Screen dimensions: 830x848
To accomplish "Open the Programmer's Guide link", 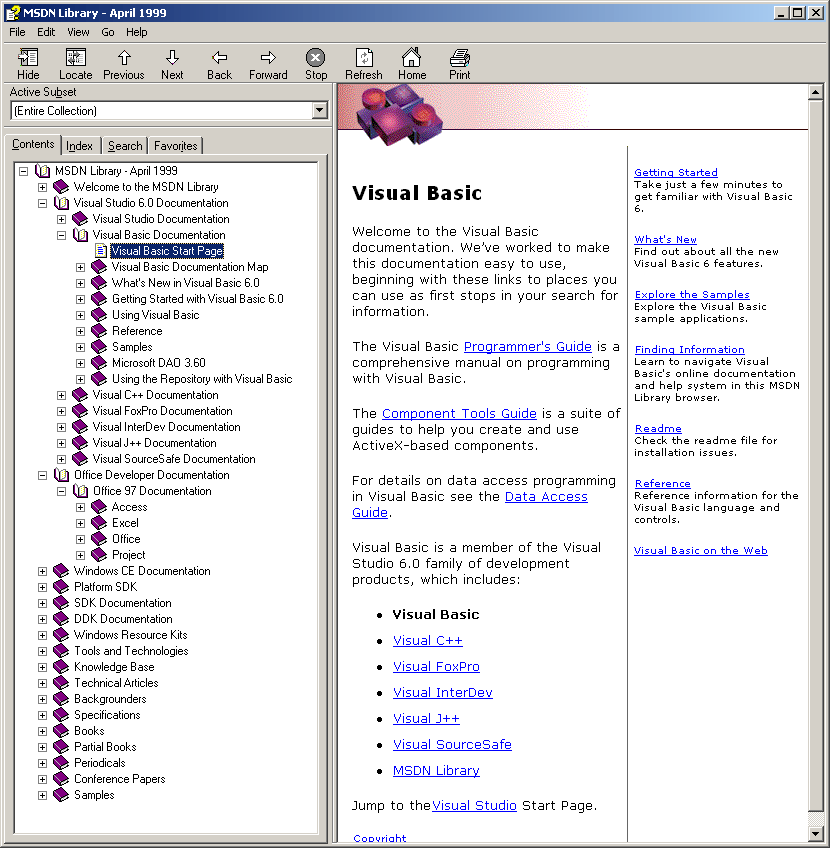I will tap(528, 346).
